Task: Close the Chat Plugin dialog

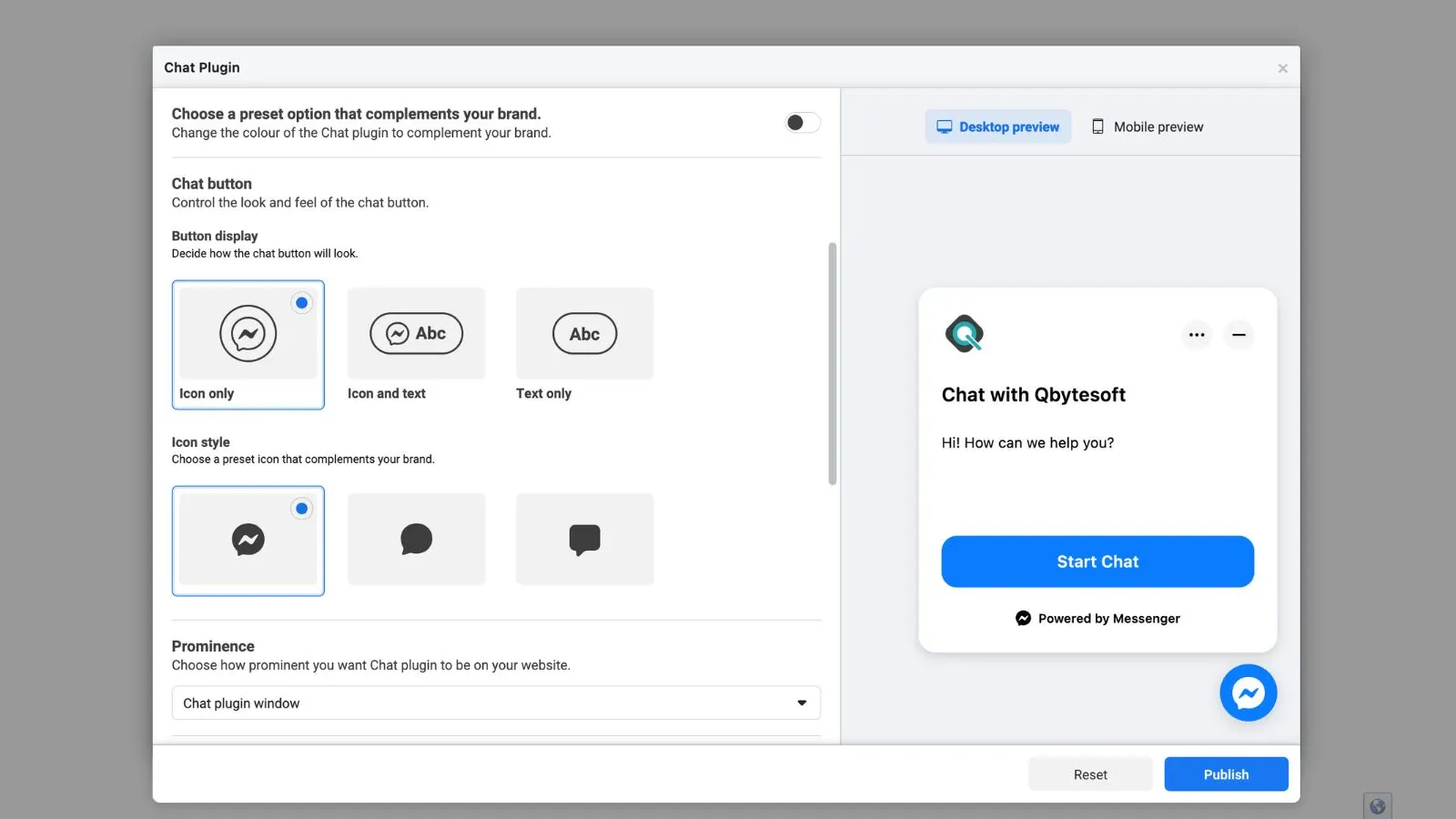Action: coord(1282,67)
